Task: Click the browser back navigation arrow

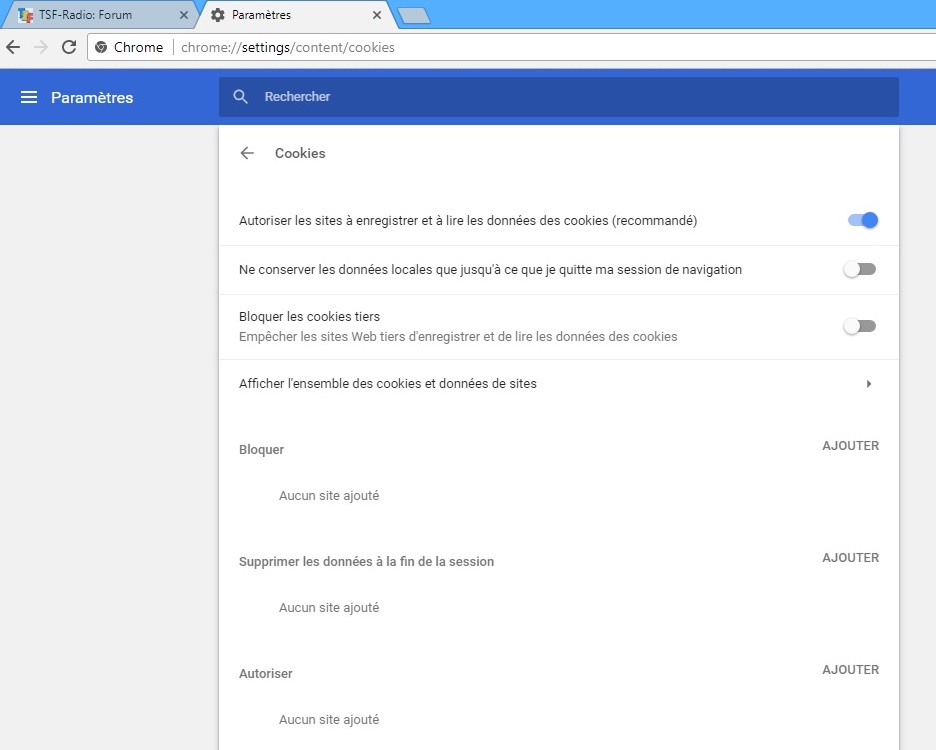Action: tap(14, 47)
